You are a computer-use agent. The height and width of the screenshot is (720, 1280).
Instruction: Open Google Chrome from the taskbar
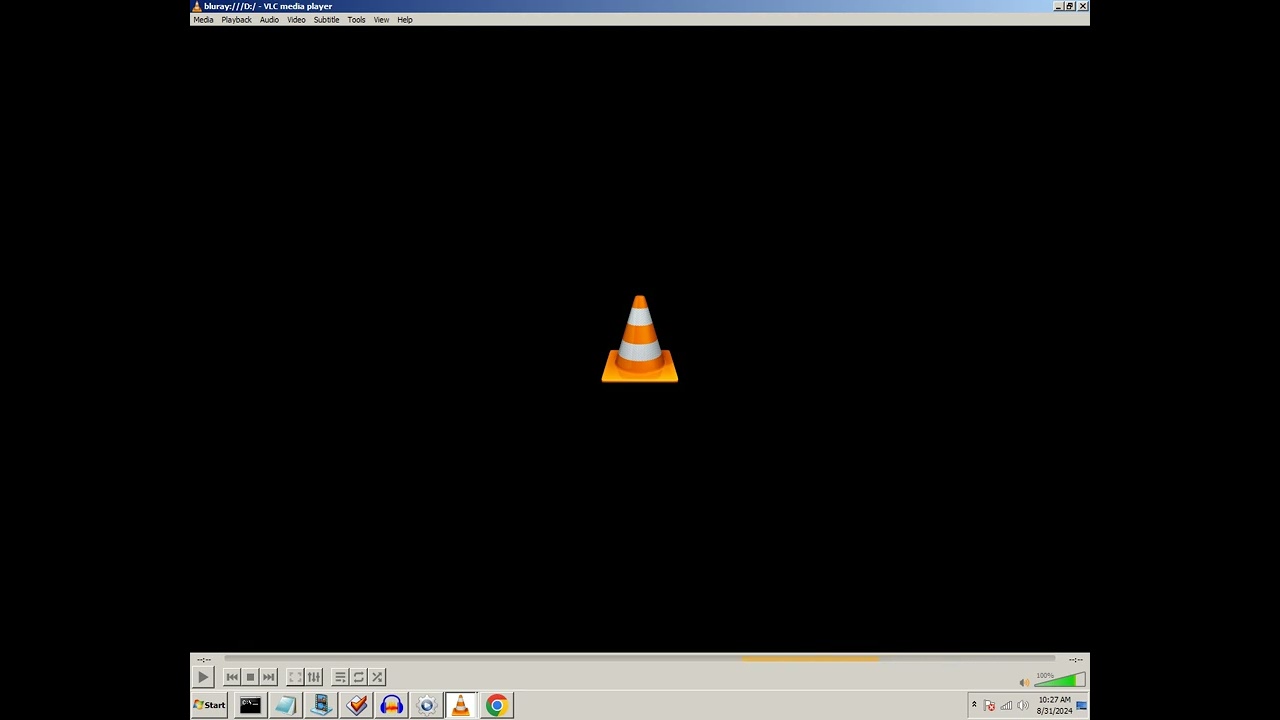point(497,705)
